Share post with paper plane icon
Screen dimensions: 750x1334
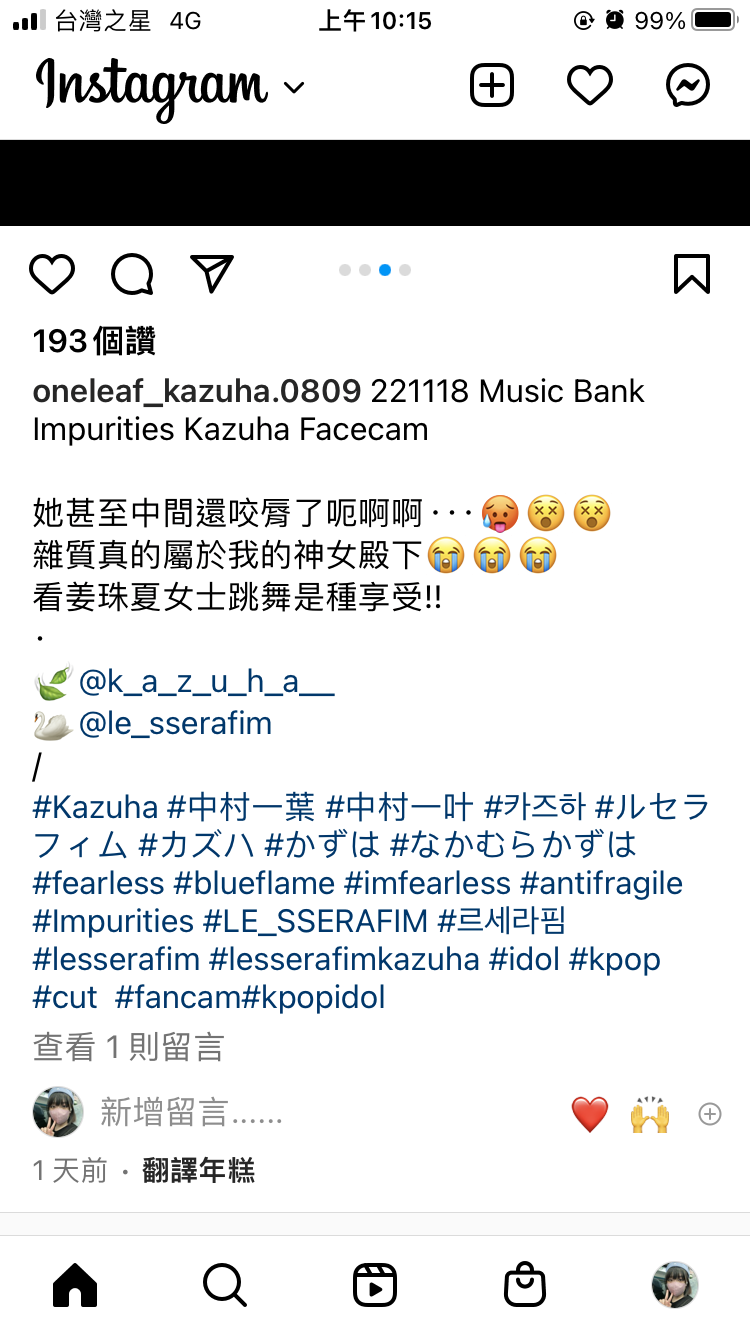click(x=212, y=273)
